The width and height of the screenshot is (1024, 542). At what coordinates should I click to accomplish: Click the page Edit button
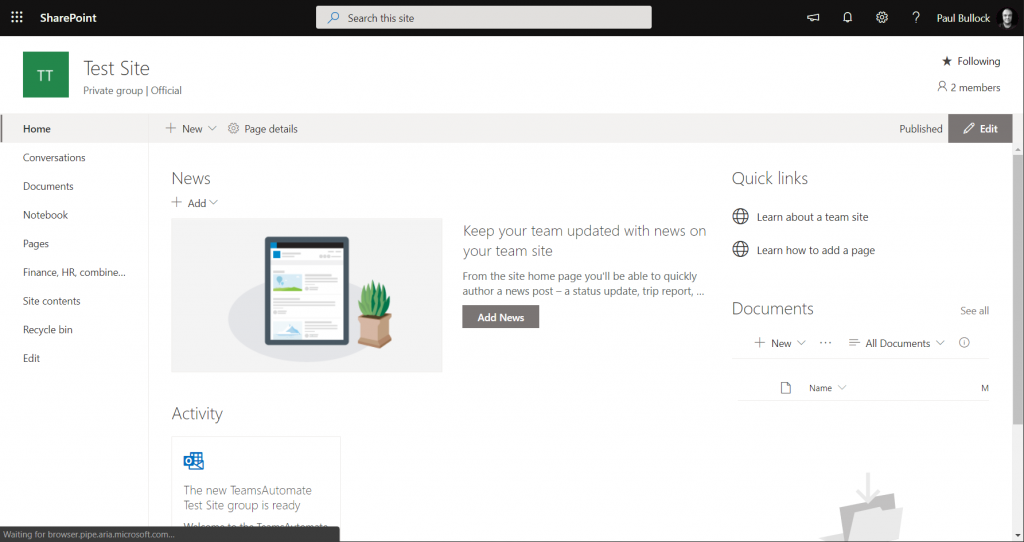(980, 129)
